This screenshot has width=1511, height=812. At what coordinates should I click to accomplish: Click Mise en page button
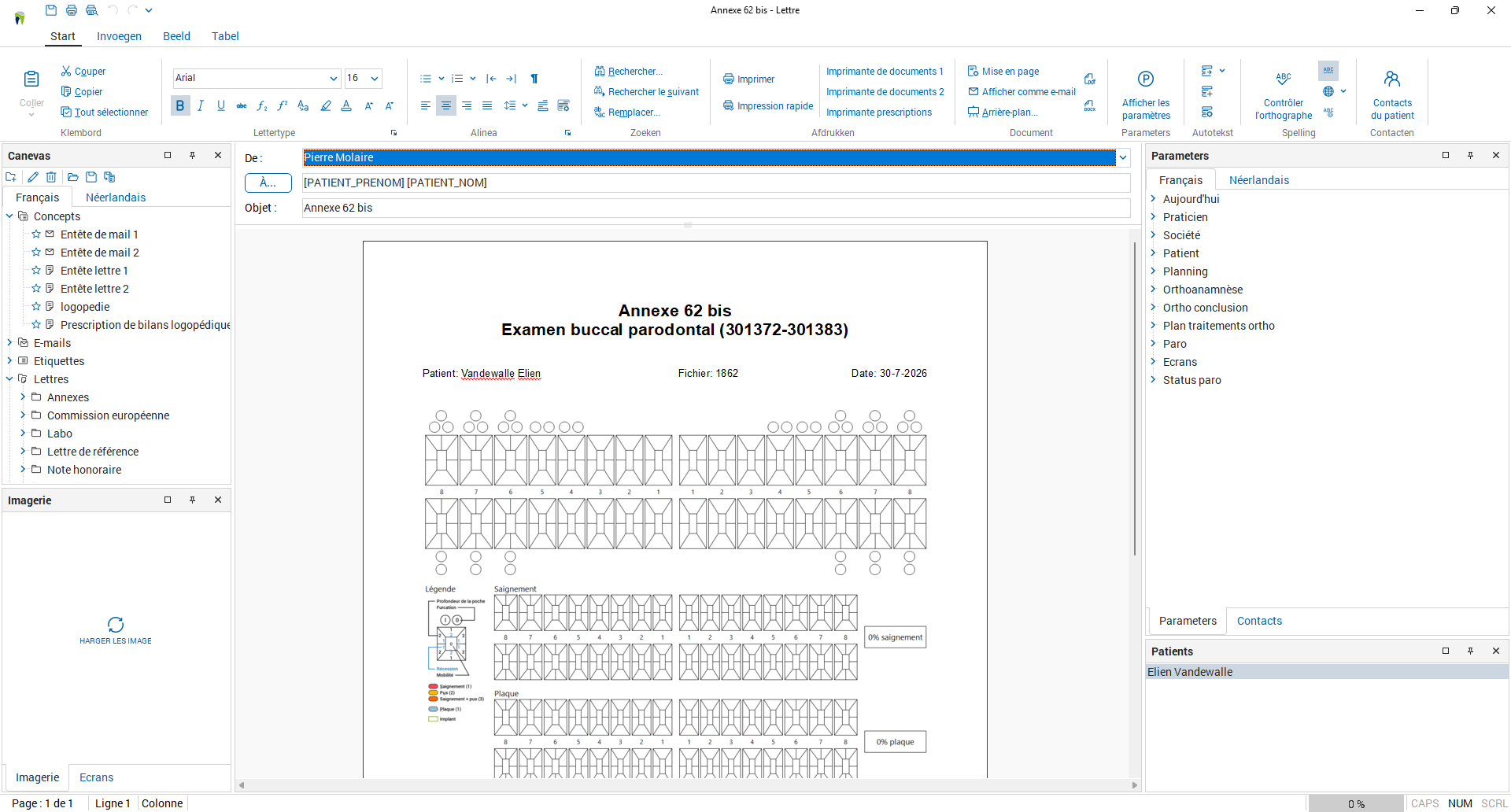pos(1003,71)
